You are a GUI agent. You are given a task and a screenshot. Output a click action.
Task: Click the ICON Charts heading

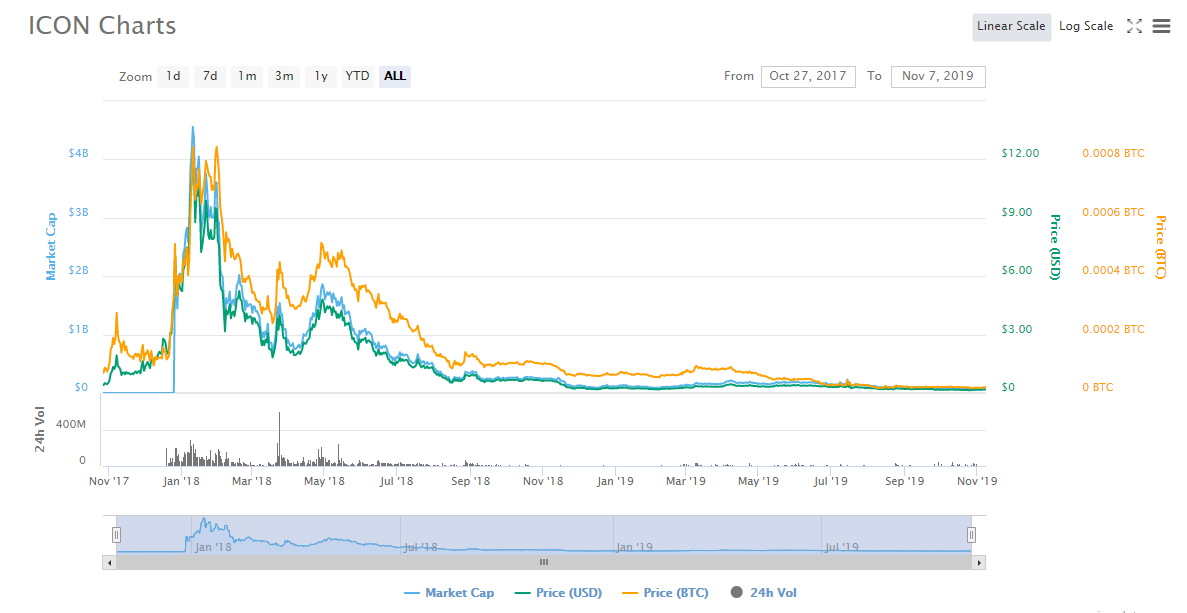[102, 26]
